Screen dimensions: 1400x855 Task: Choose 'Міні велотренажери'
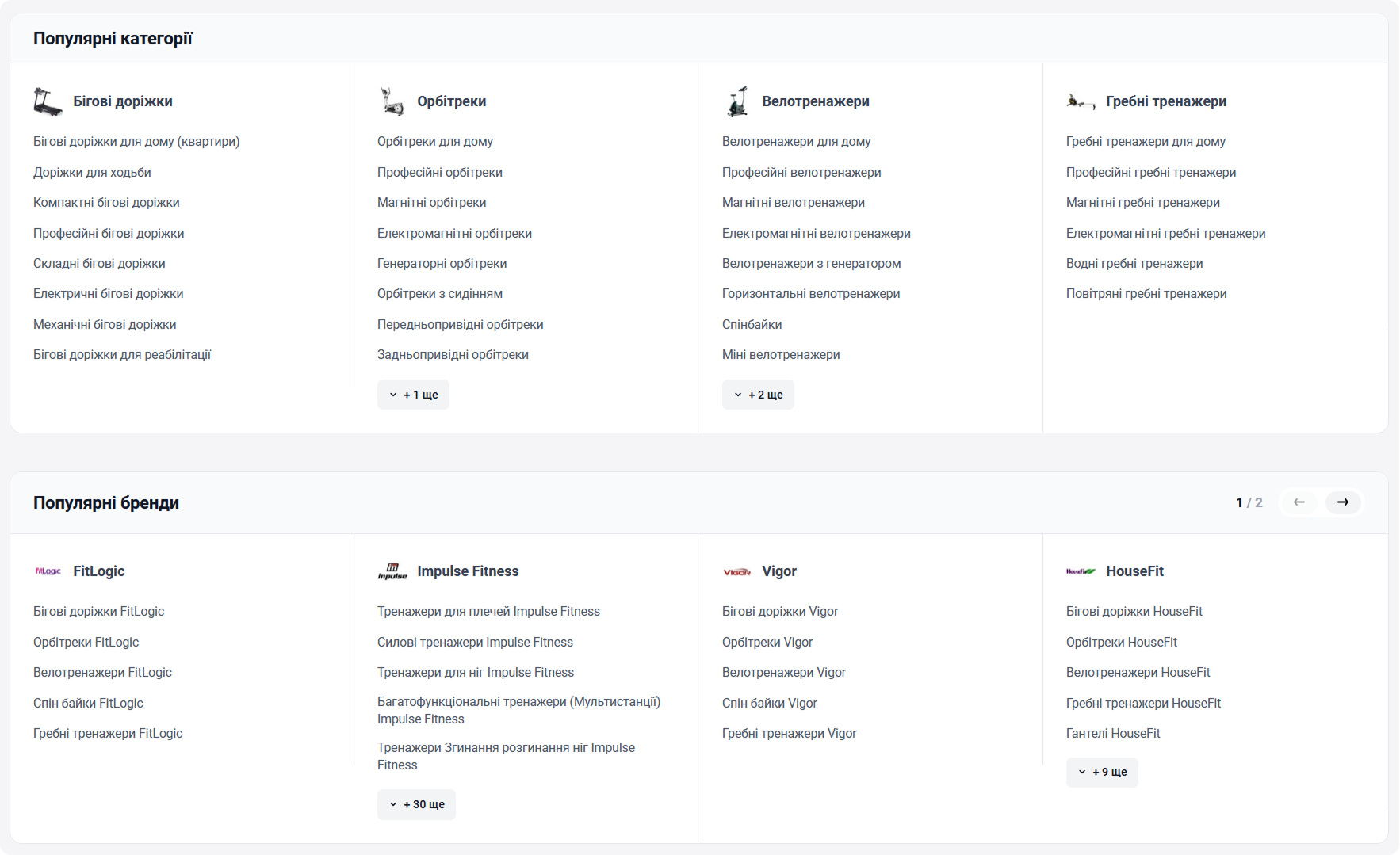point(781,355)
